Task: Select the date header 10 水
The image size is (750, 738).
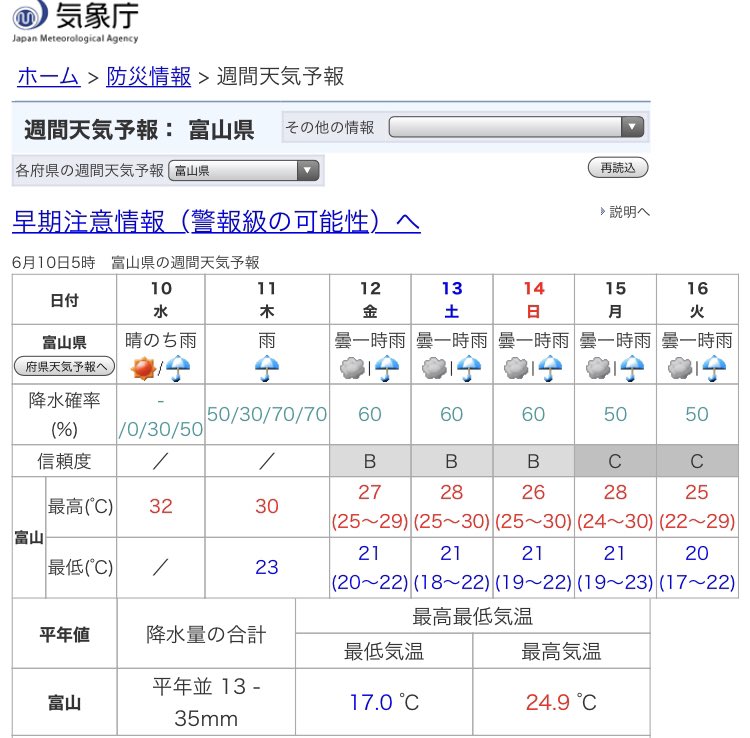Action: click(161, 299)
